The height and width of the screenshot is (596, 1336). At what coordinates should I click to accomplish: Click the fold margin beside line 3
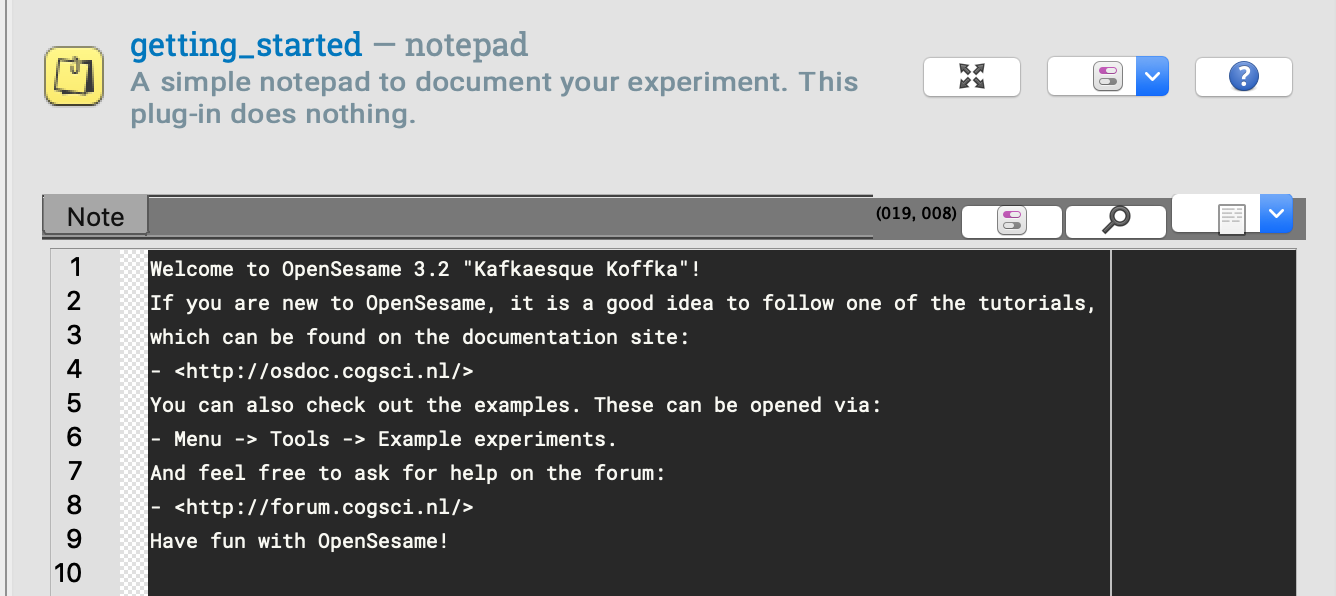coord(133,336)
